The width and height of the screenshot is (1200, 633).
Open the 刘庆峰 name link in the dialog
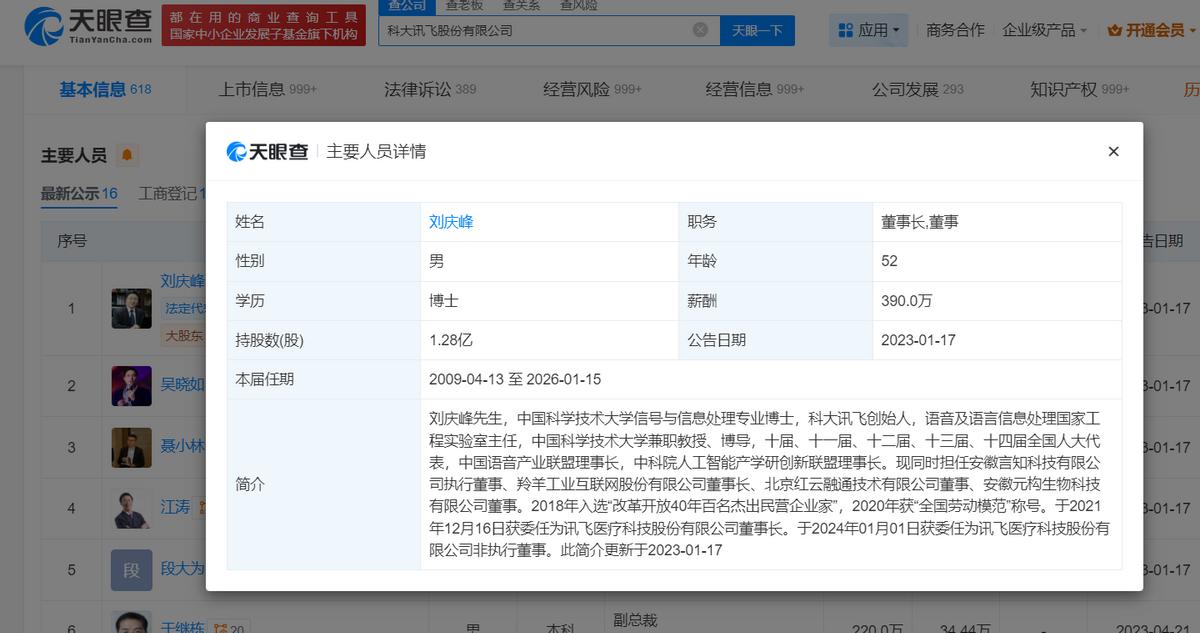(x=451, y=222)
